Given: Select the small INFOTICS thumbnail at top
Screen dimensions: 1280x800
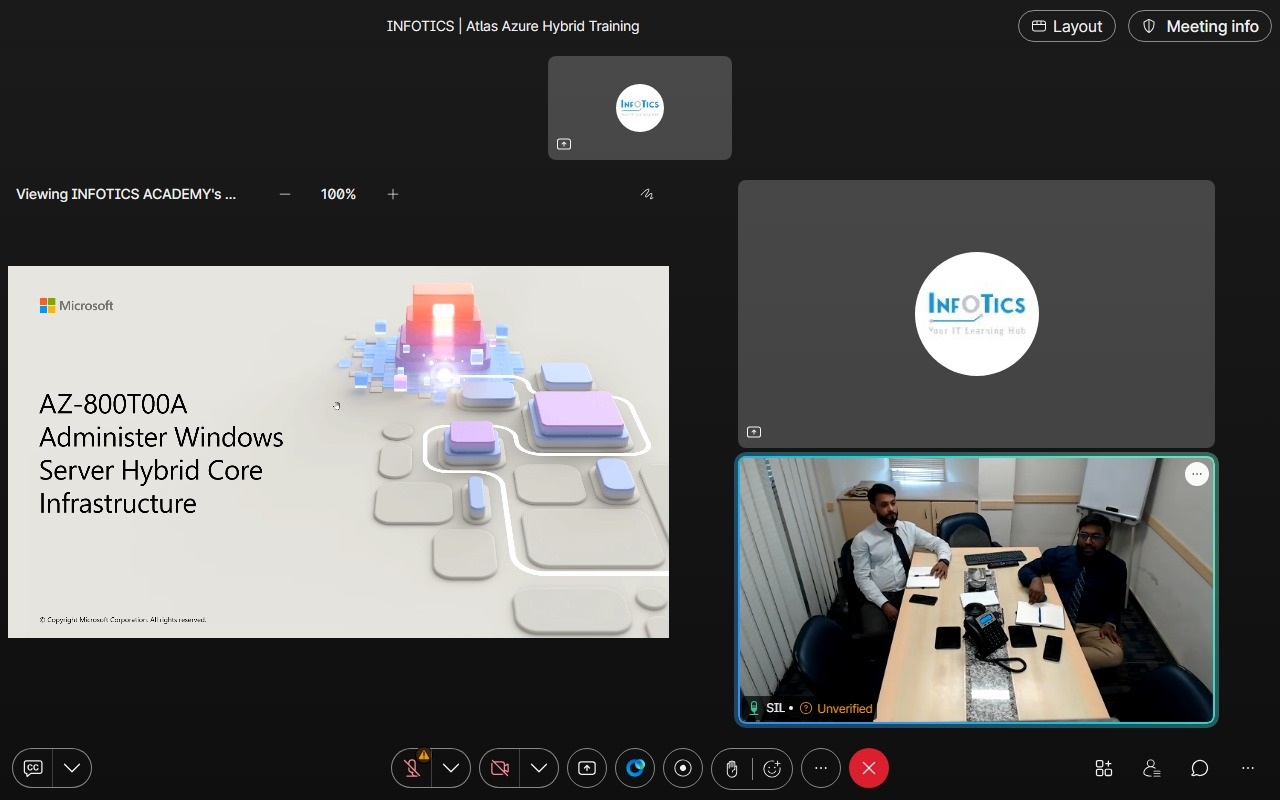Looking at the screenshot, I should [640, 108].
